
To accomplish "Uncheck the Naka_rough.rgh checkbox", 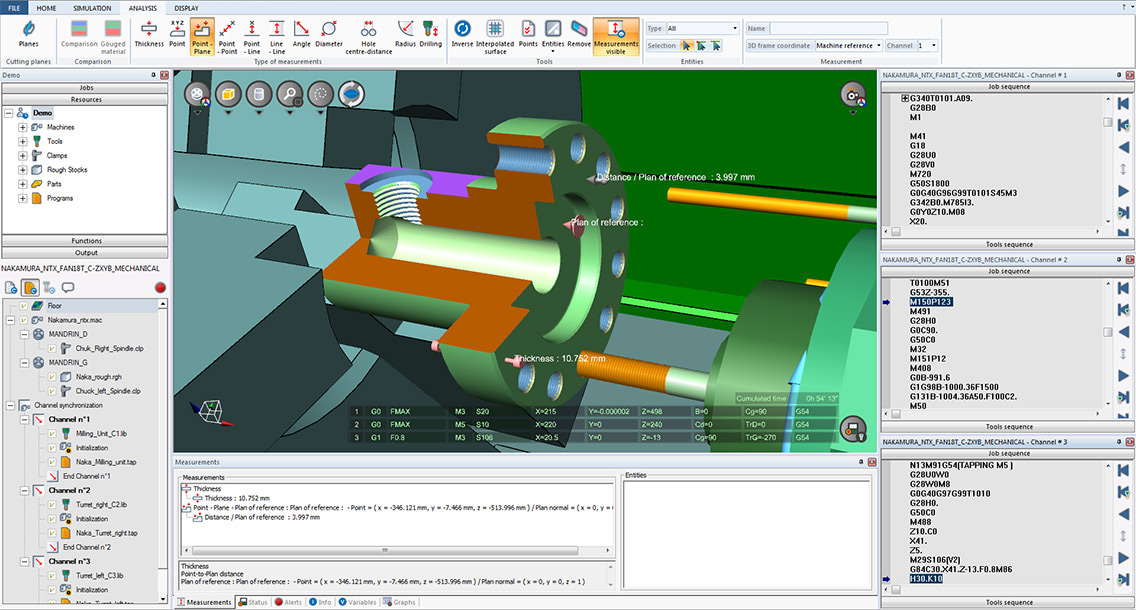I will pos(53,377).
